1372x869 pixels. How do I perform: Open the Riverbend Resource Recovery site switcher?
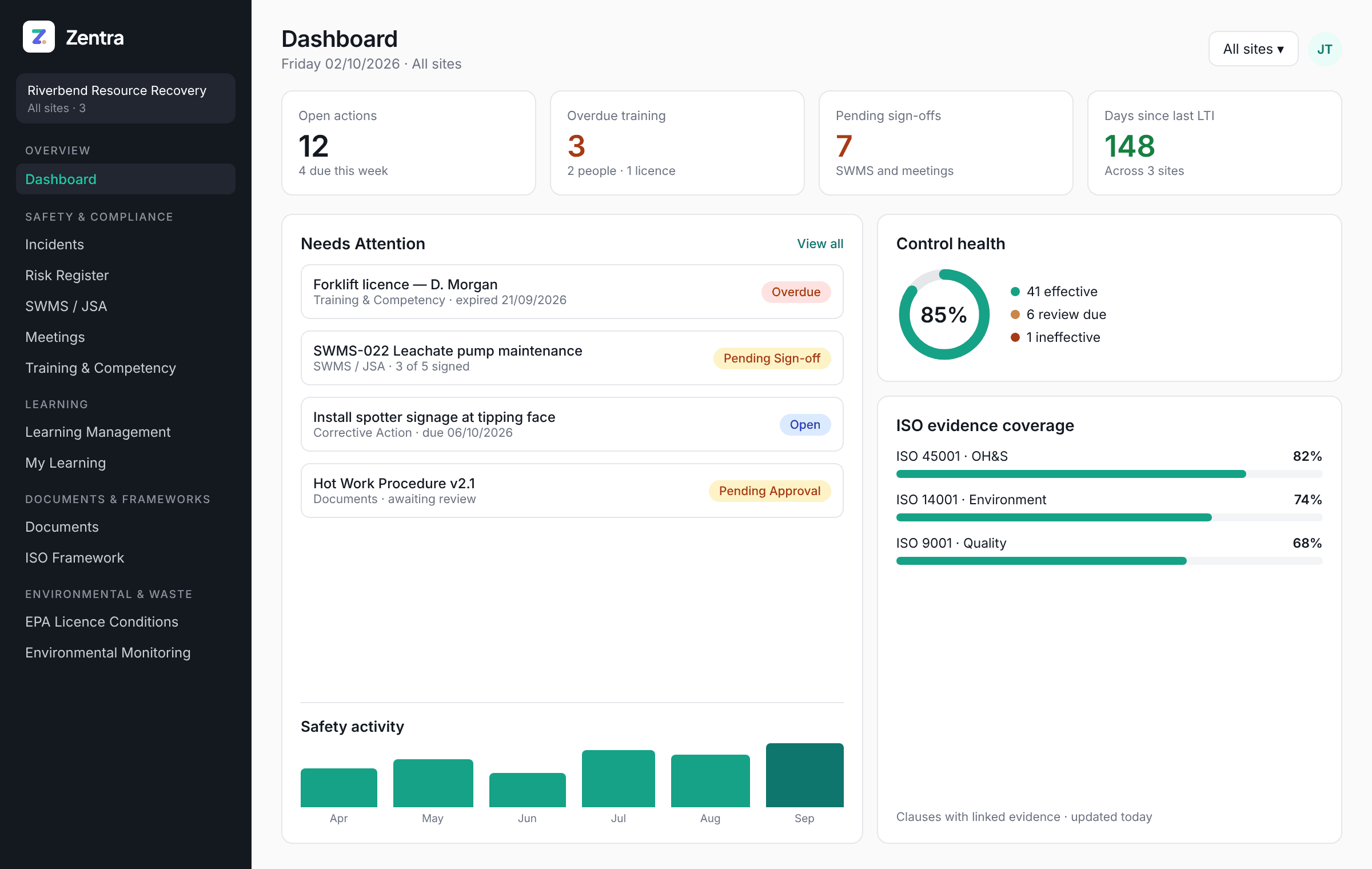(126, 98)
